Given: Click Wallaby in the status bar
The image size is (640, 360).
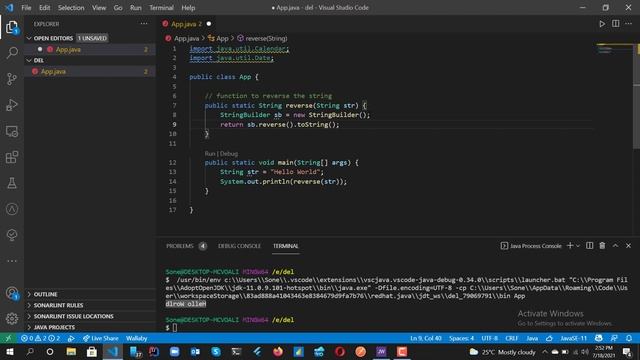Looking at the screenshot, I should pyautogui.click(x=136, y=338).
